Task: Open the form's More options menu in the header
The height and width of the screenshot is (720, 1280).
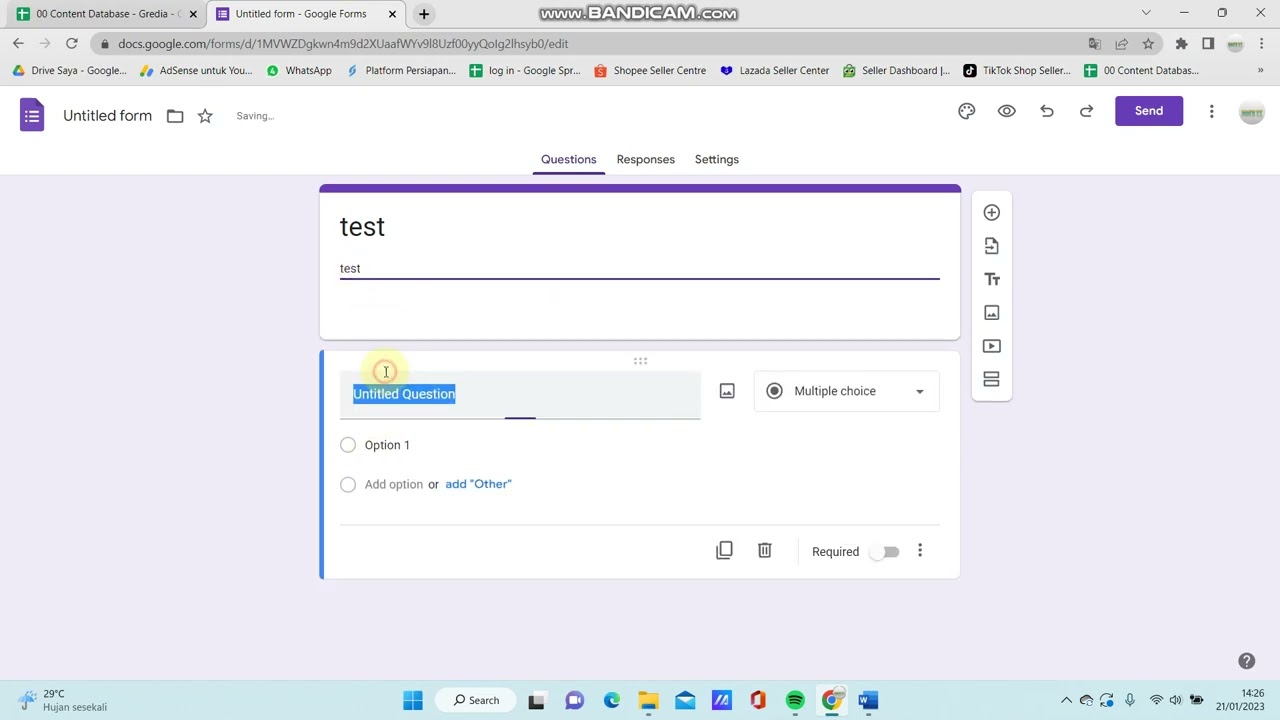Action: pyautogui.click(x=1211, y=111)
